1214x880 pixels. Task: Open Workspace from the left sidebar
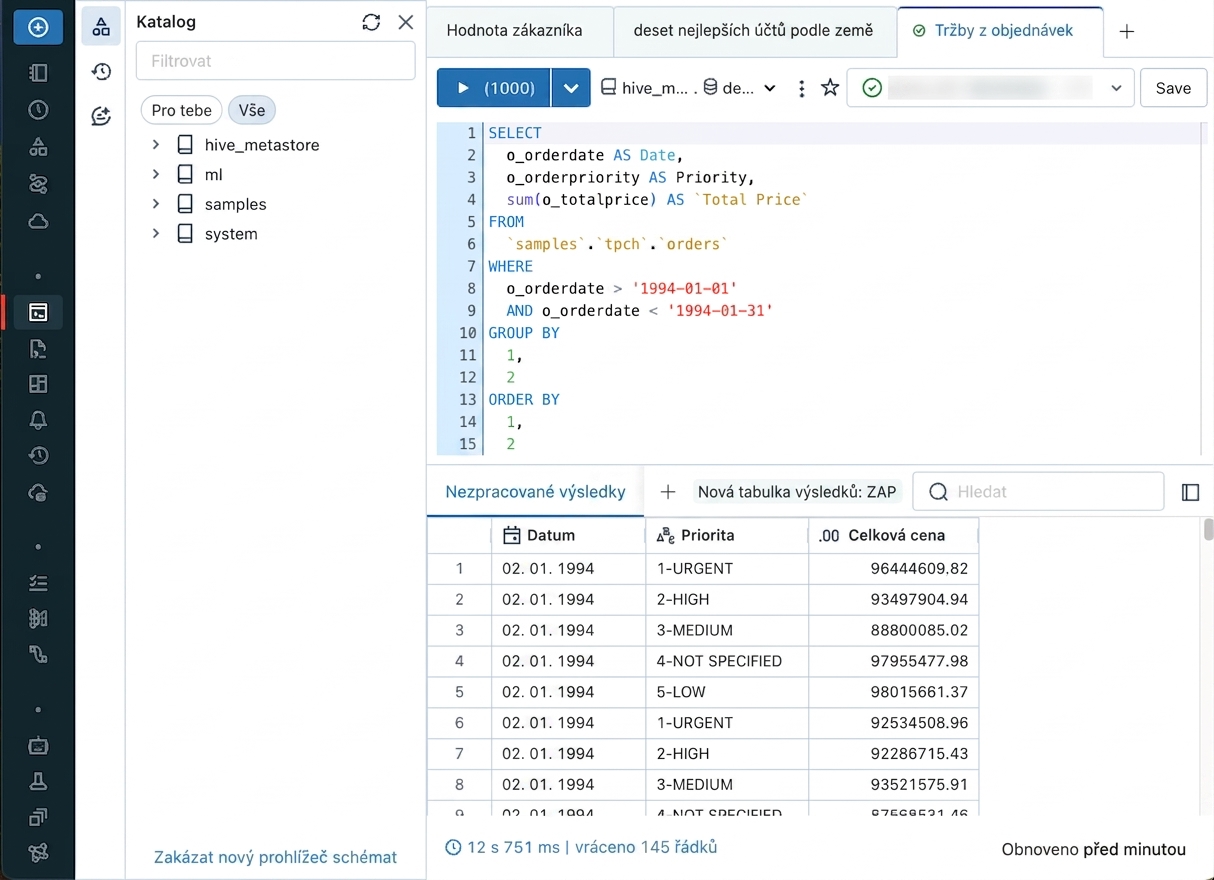(38, 72)
